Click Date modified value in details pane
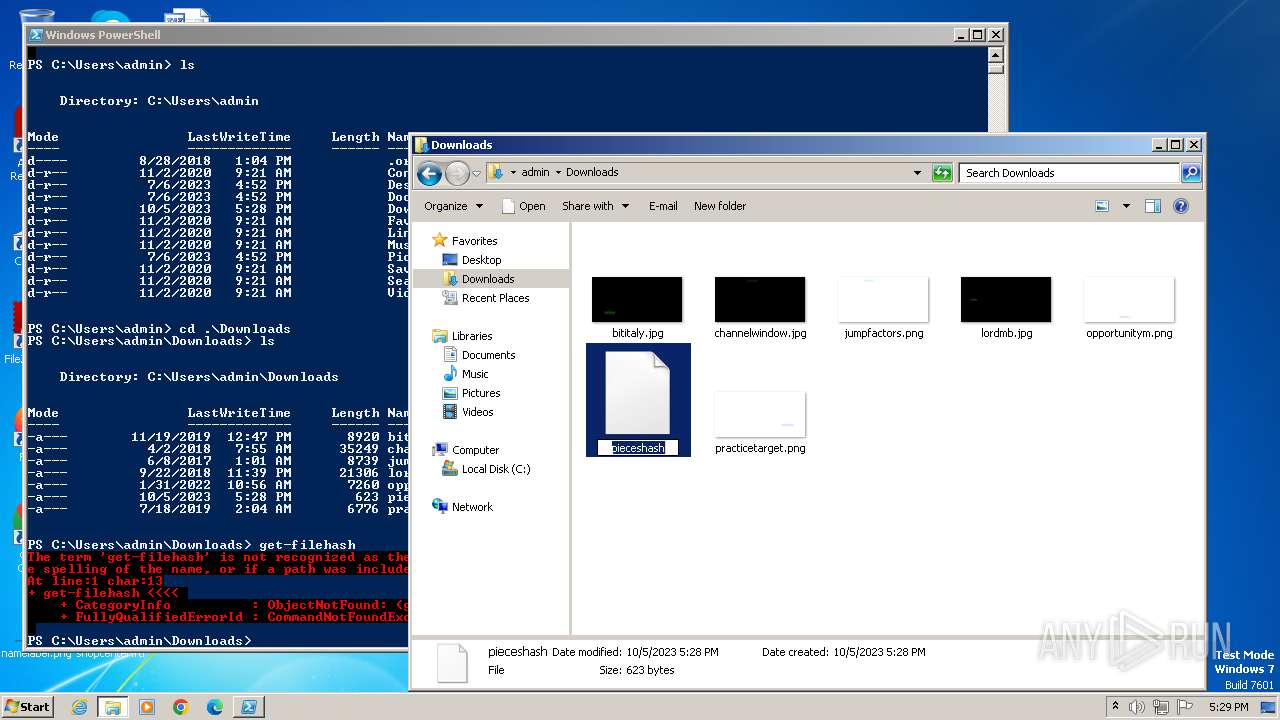 pyautogui.click(x=674, y=652)
